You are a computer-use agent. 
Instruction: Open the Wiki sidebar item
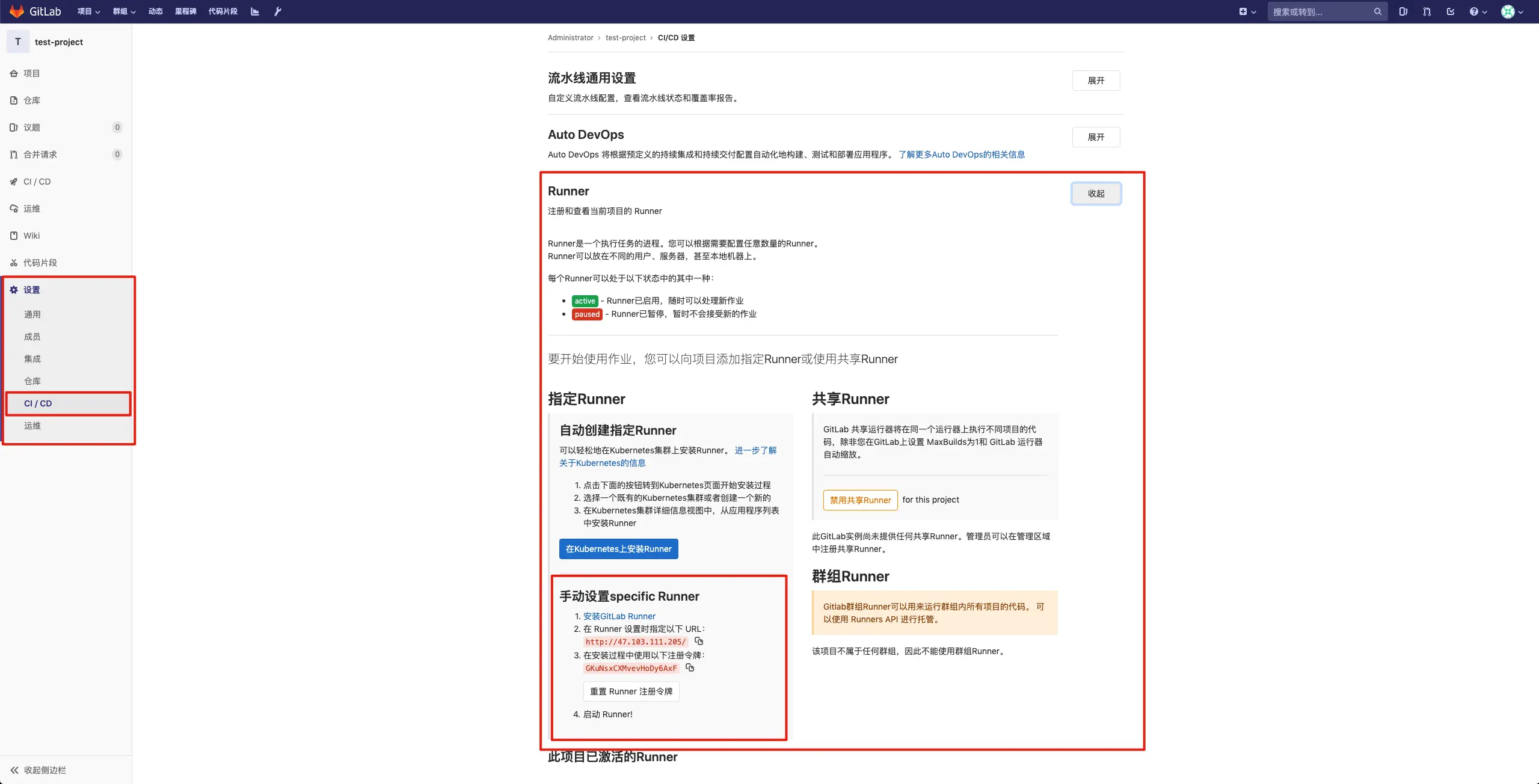pos(32,236)
